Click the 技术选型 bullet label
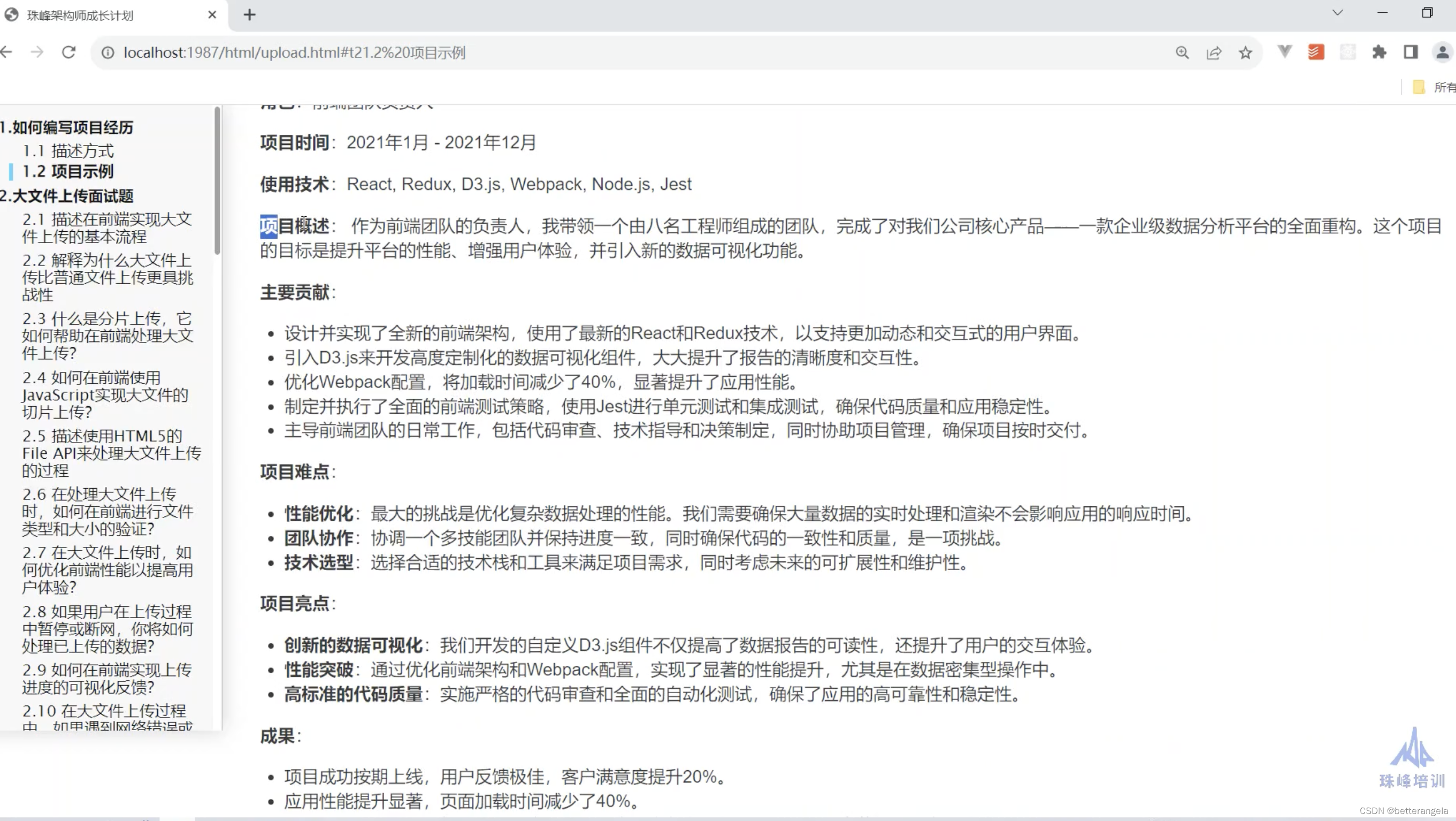This screenshot has width=1456, height=821. click(319, 562)
